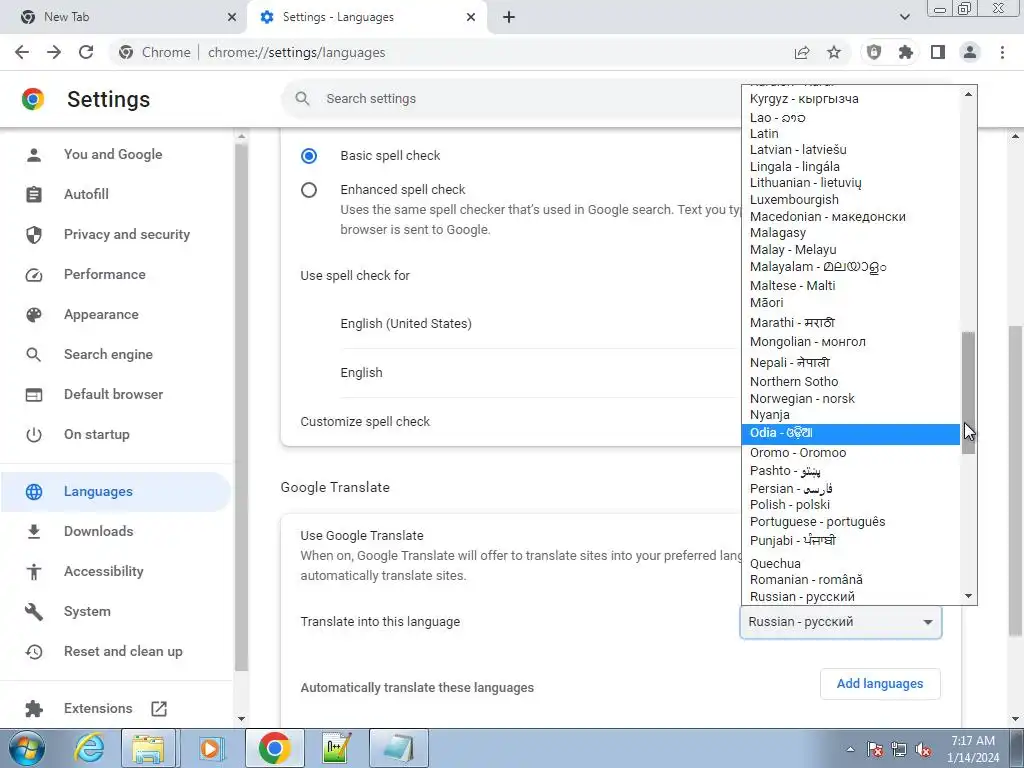The height and width of the screenshot is (768, 1024).
Task: Open Extensions link in sidebar
Action: pyautogui.click(x=98, y=709)
